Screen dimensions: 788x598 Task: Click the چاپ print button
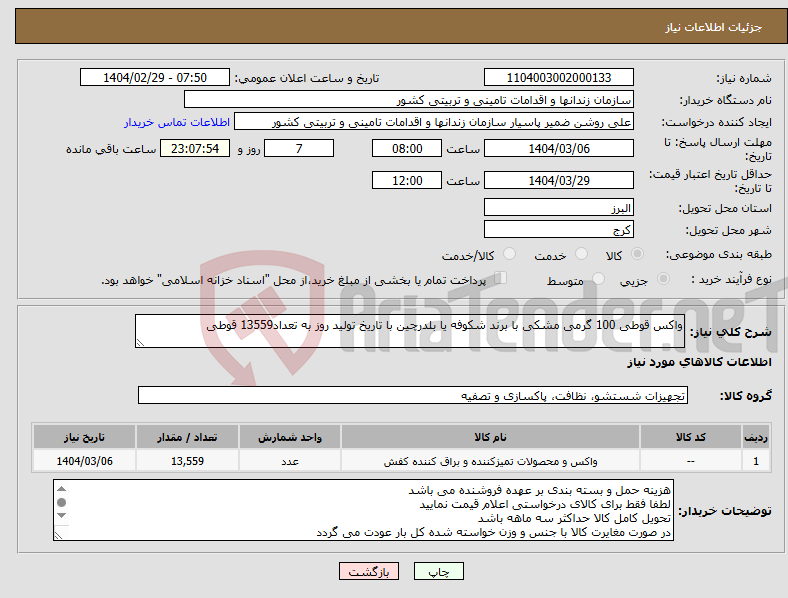click(x=439, y=571)
